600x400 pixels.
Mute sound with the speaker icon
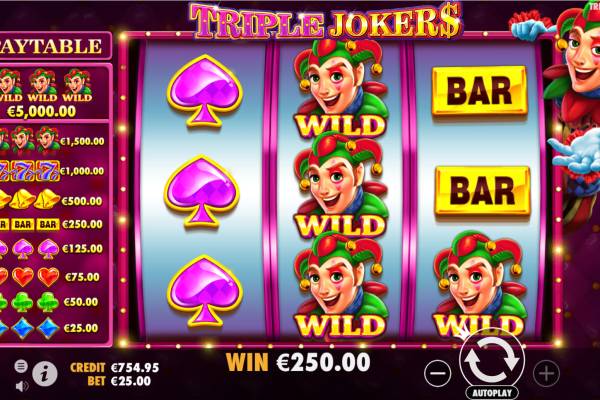tap(22, 386)
